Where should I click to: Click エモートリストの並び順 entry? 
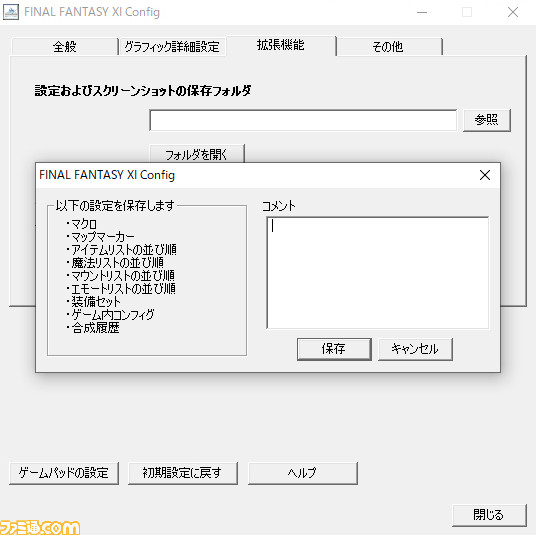[x=121, y=289]
